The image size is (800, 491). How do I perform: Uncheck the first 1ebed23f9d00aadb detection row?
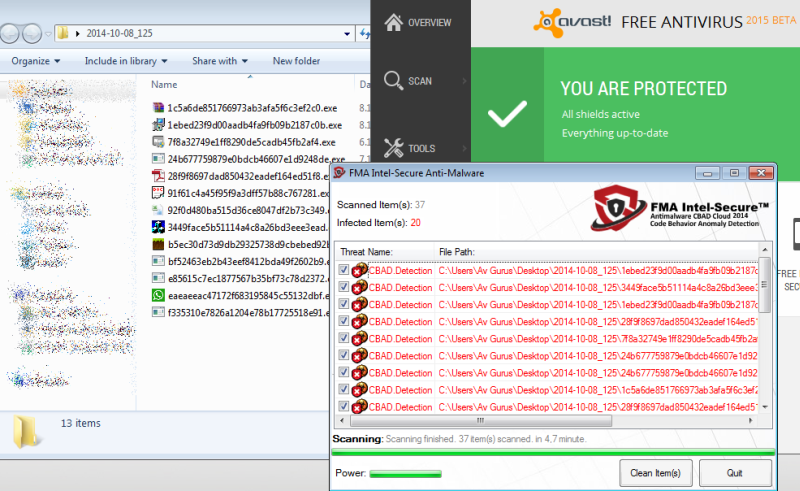pos(343,270)
